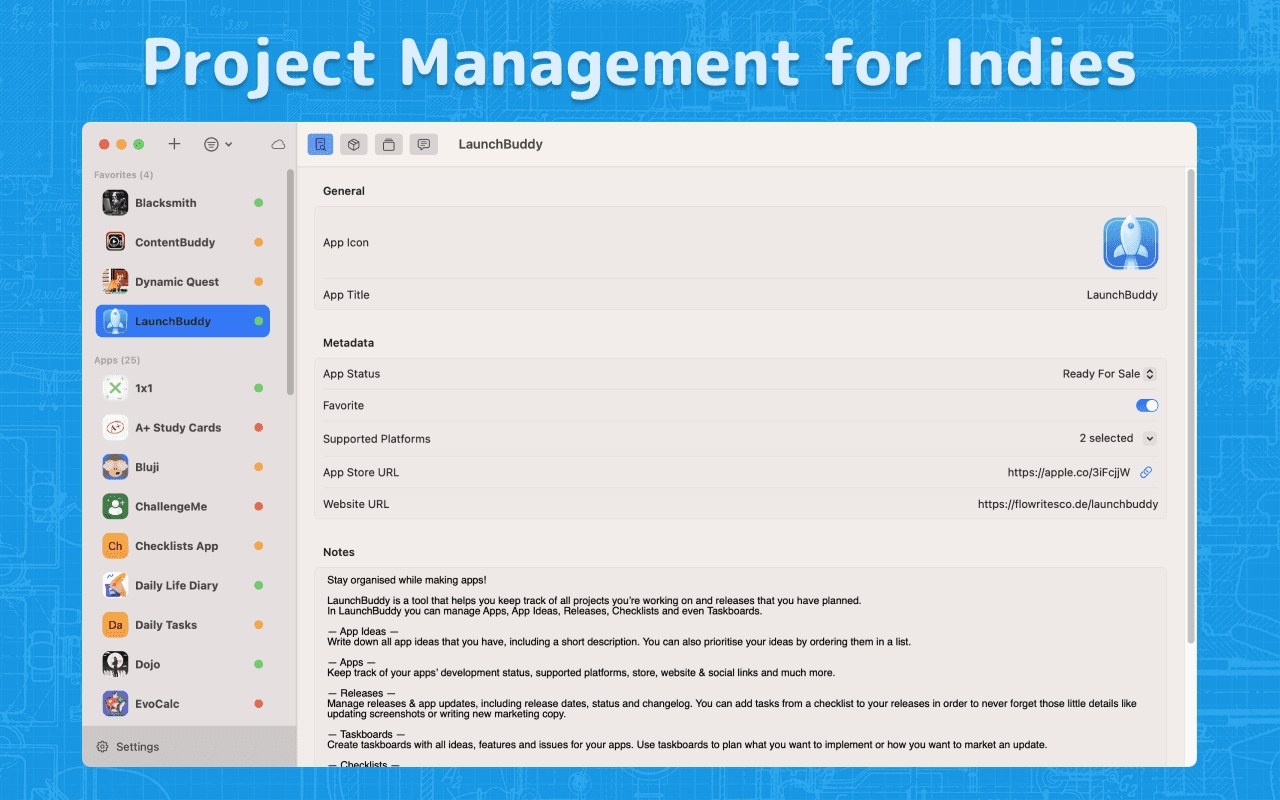Open the filter menu in sidebar toolbar
The image size is (1280, 800).
(218, 144)
